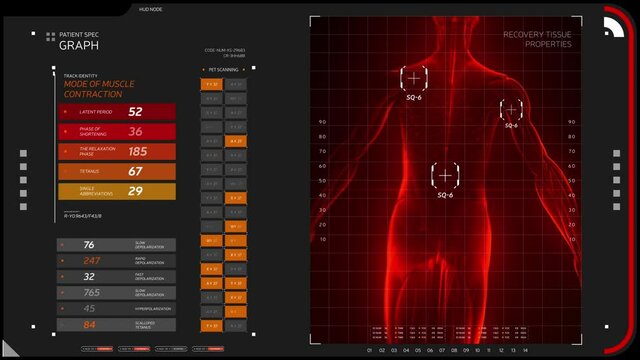Click the 84 SCALLOPED TETANUS row

pyautogui.click(x=116, y=325)
